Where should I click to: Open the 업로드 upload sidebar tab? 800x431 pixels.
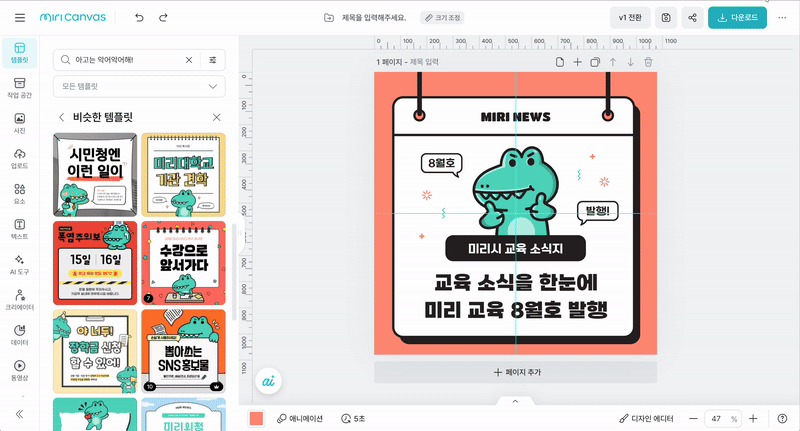pos(19,159)
